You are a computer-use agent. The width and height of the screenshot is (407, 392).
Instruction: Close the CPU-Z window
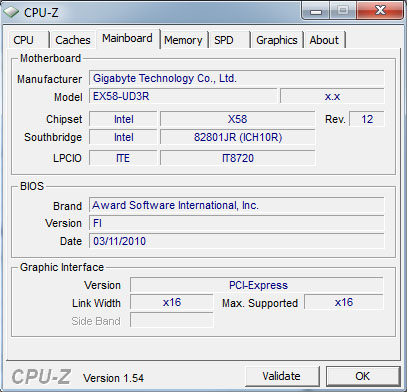click(380, 11)
